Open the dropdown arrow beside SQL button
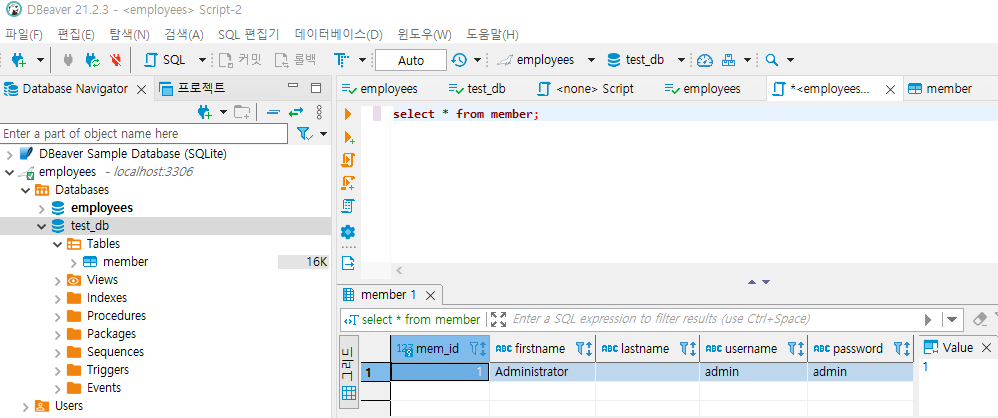Image resolution: width=998 pixels, height=418 pixels. (x=202, y=60)
